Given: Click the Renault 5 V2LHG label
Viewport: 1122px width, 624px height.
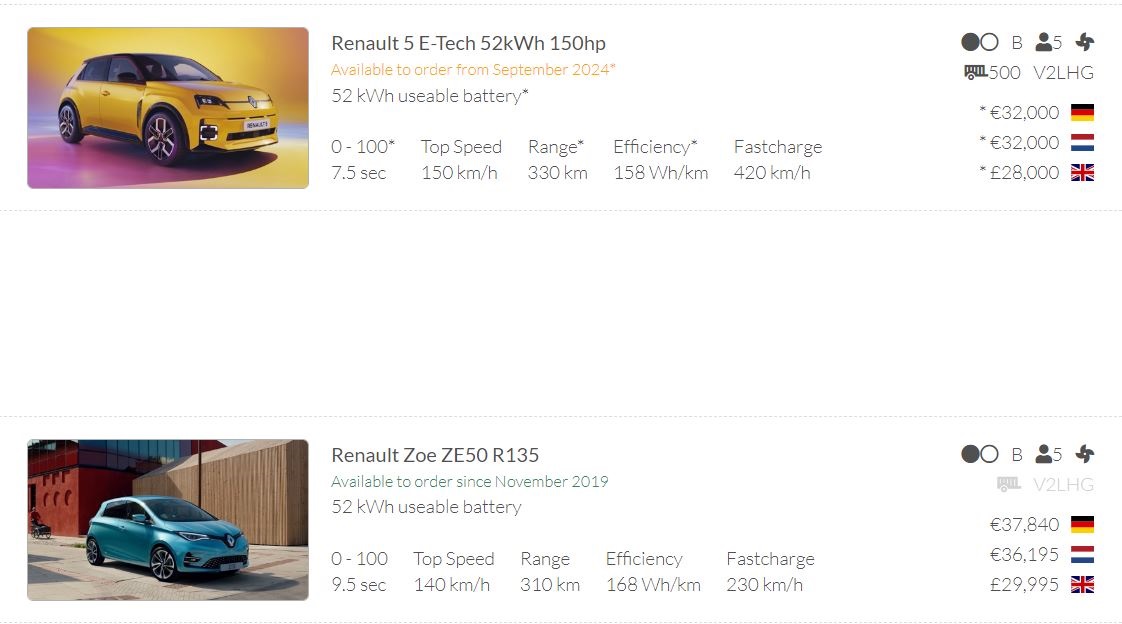Looking at the screenshot, I should (1063, 72).
